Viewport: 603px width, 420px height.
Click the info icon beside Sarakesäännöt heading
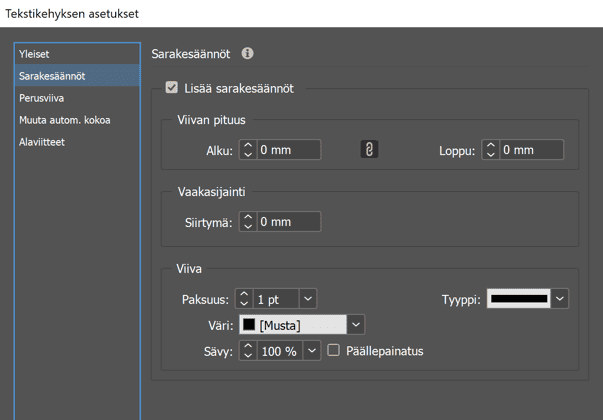[x=247, y=53]
